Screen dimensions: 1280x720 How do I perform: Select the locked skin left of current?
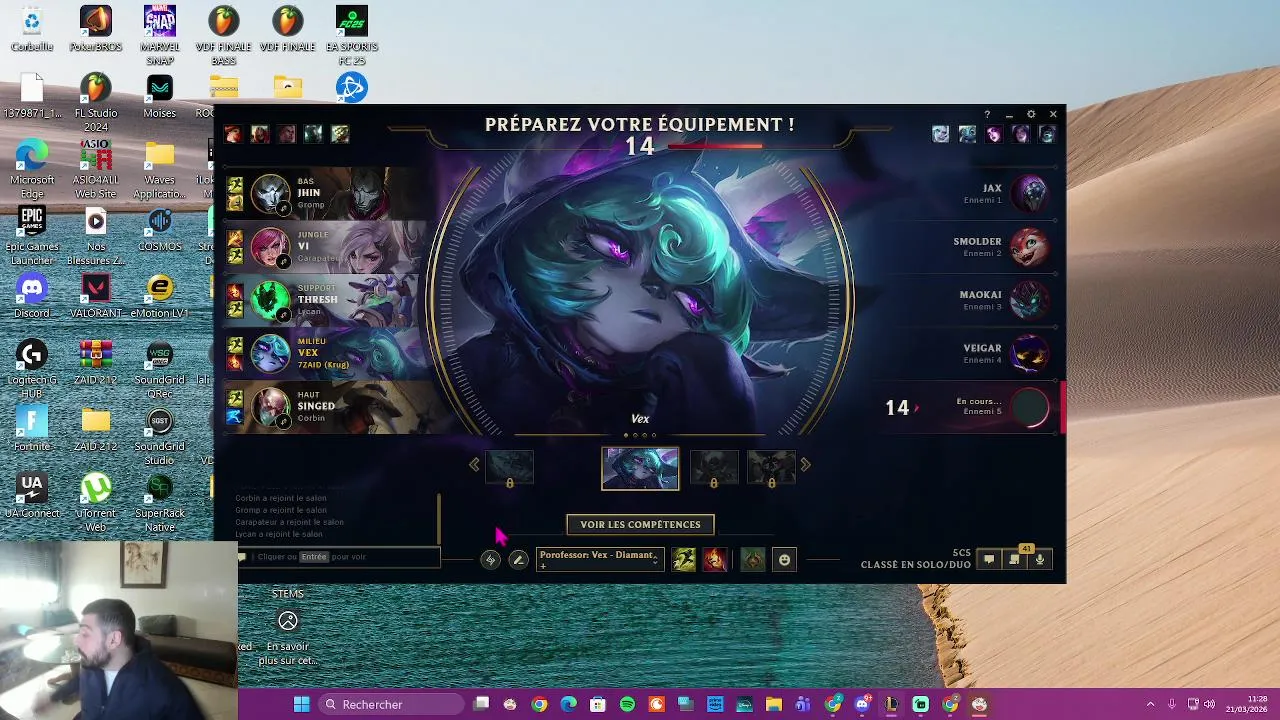click(x=509, y=468)
